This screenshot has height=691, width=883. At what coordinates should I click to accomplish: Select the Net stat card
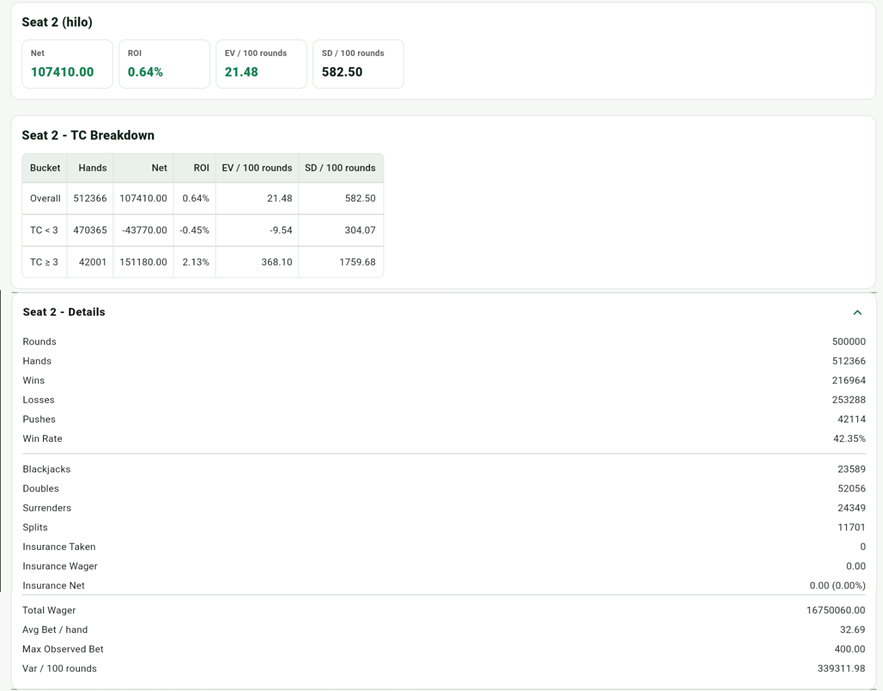(67, 64)
